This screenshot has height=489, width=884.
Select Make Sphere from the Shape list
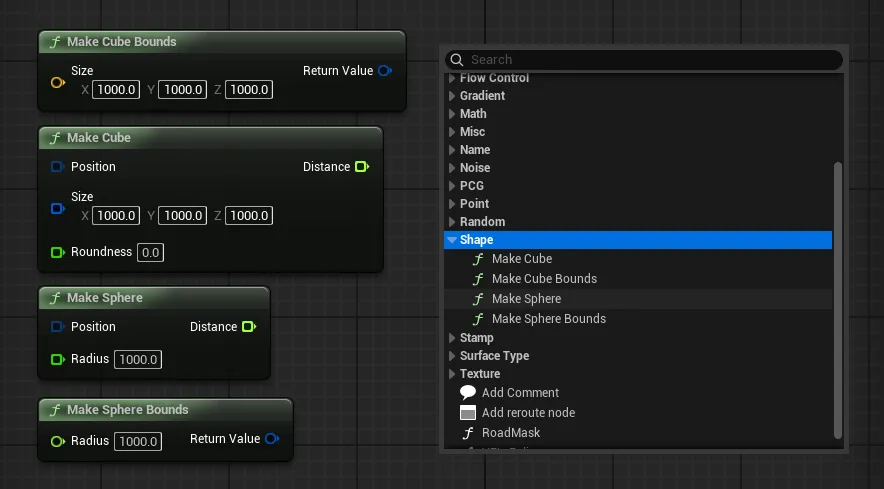pyautogui.click(x=526, y=299)
